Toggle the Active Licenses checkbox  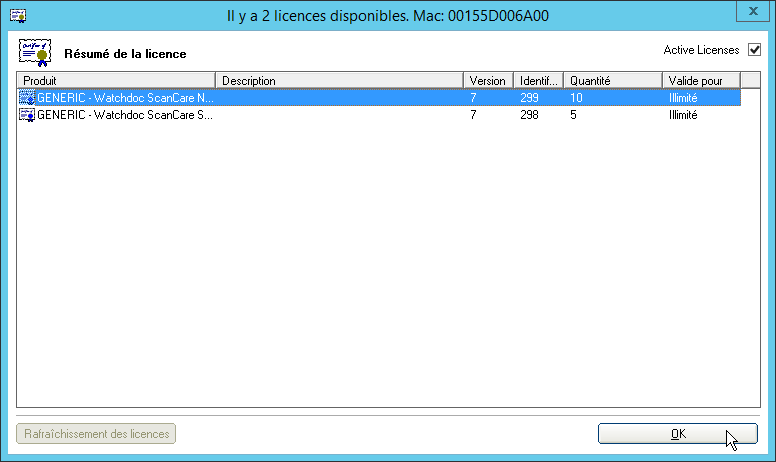(x=754, y=50)
